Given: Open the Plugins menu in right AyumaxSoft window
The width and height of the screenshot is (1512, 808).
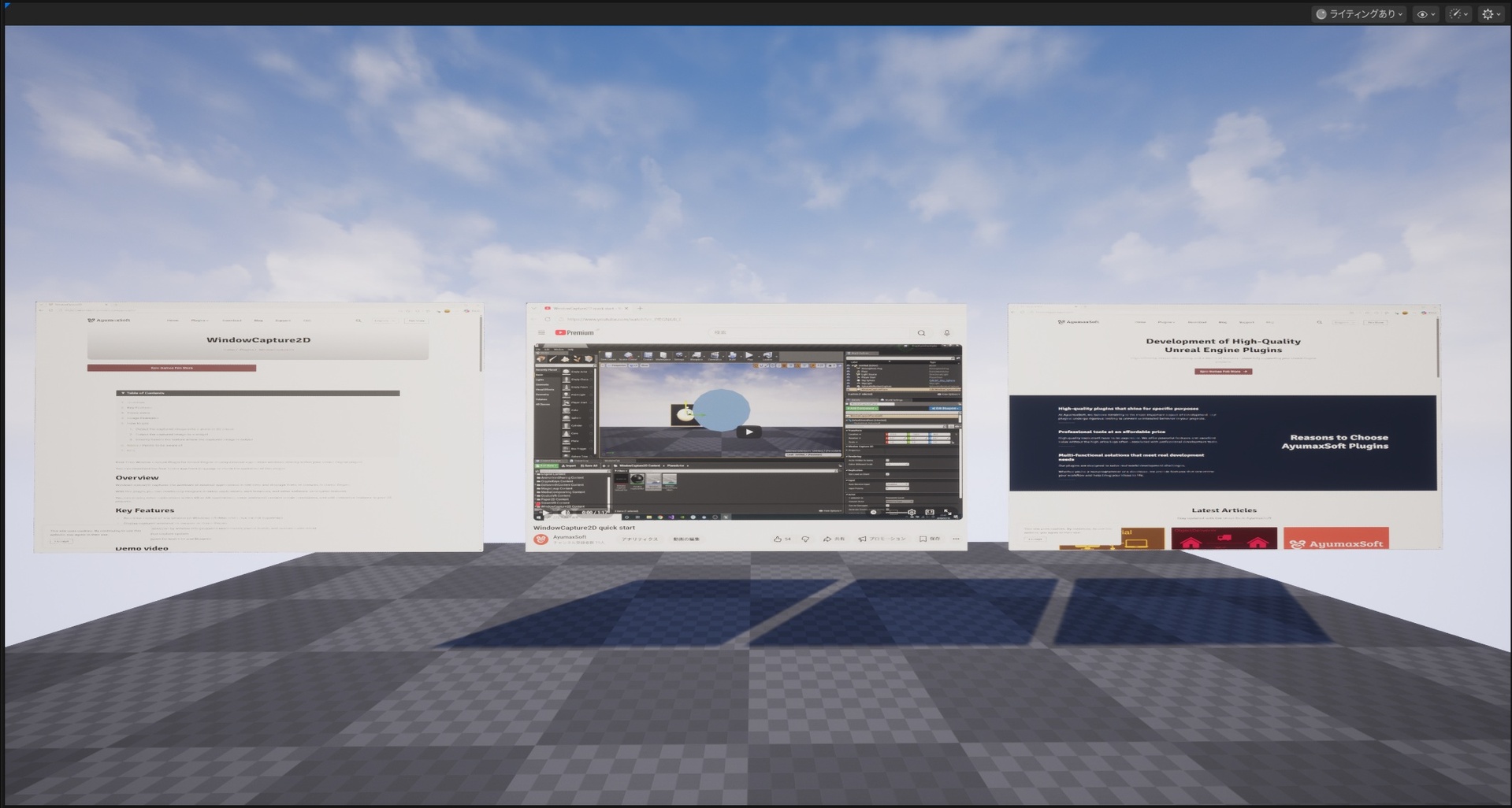Looking at the screenshot, I should coord(1166,322).
